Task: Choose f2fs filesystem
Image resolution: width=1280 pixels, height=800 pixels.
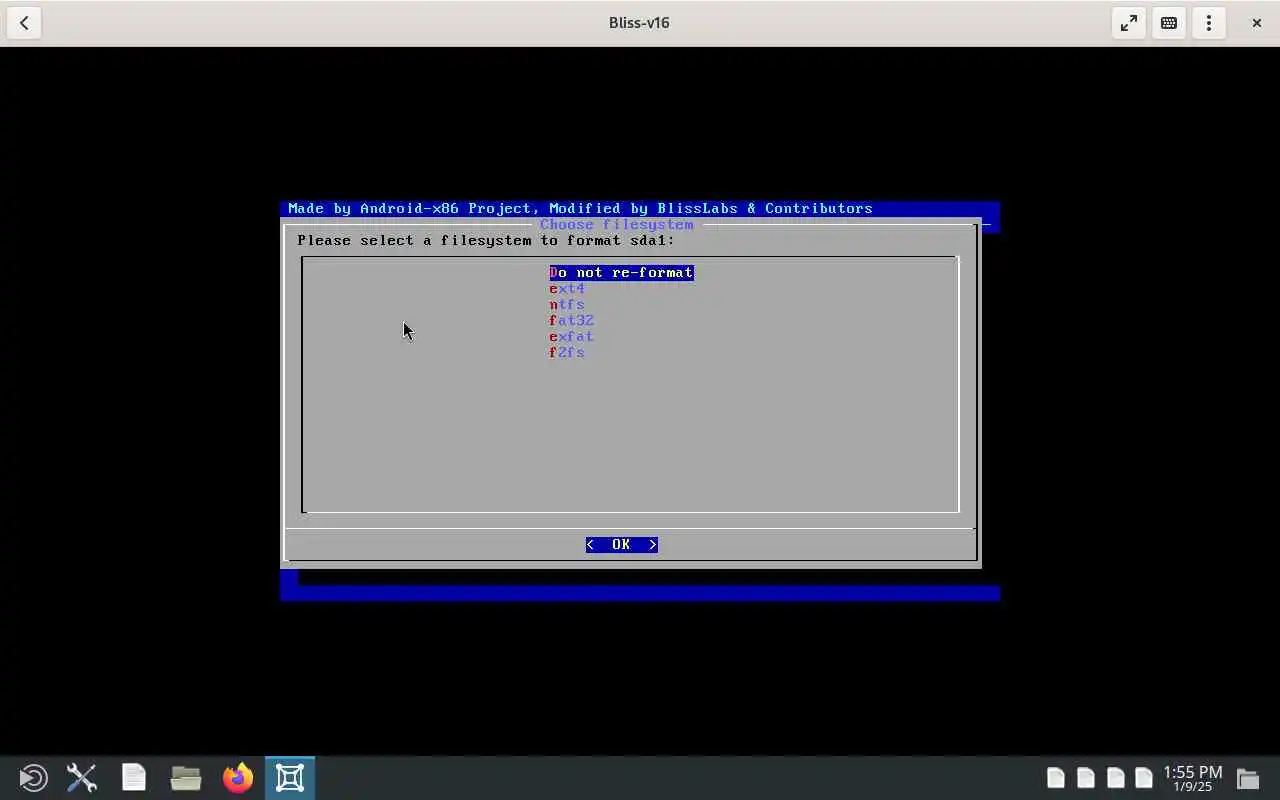Action: [x=567, y=352]
